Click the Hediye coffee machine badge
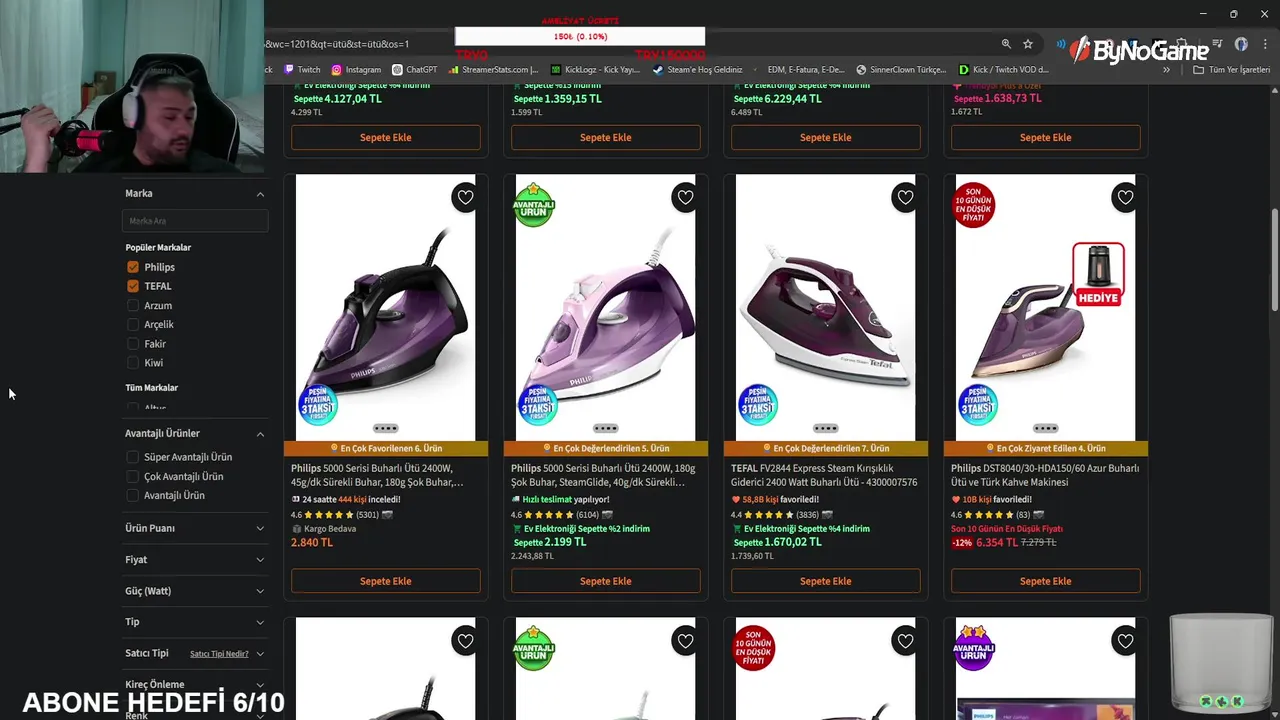This screenshot has width=1280, height=720. pos(1098,274)
